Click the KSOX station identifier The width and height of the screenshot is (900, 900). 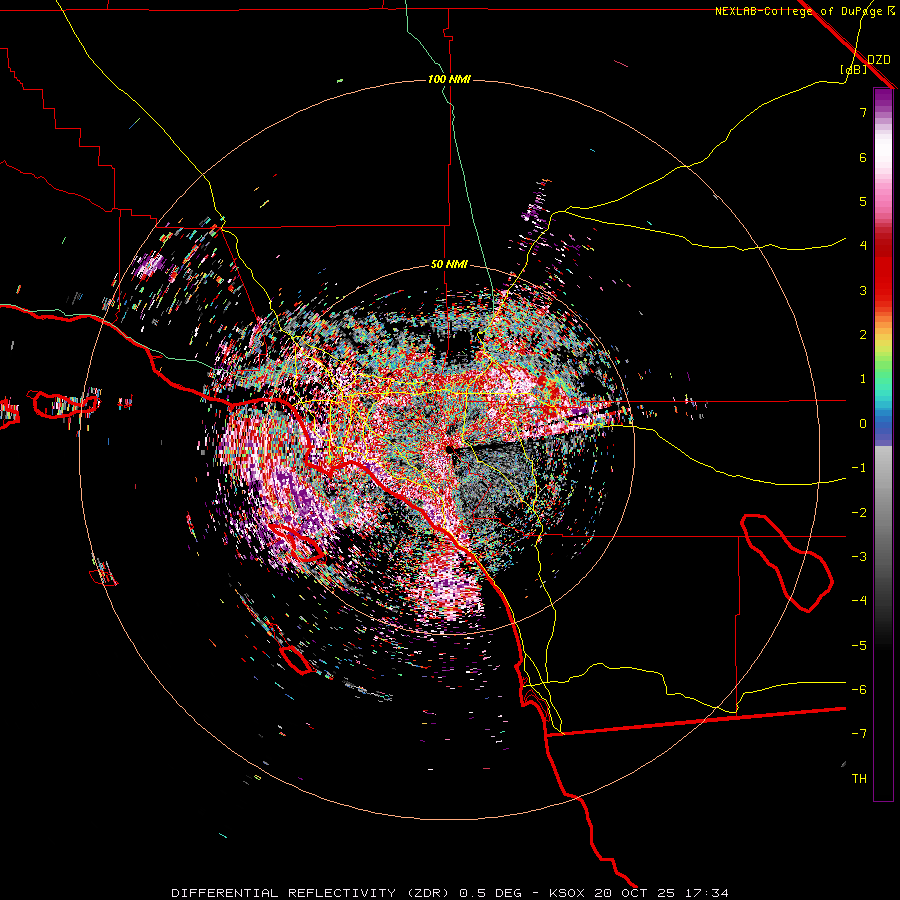[568, 893]
